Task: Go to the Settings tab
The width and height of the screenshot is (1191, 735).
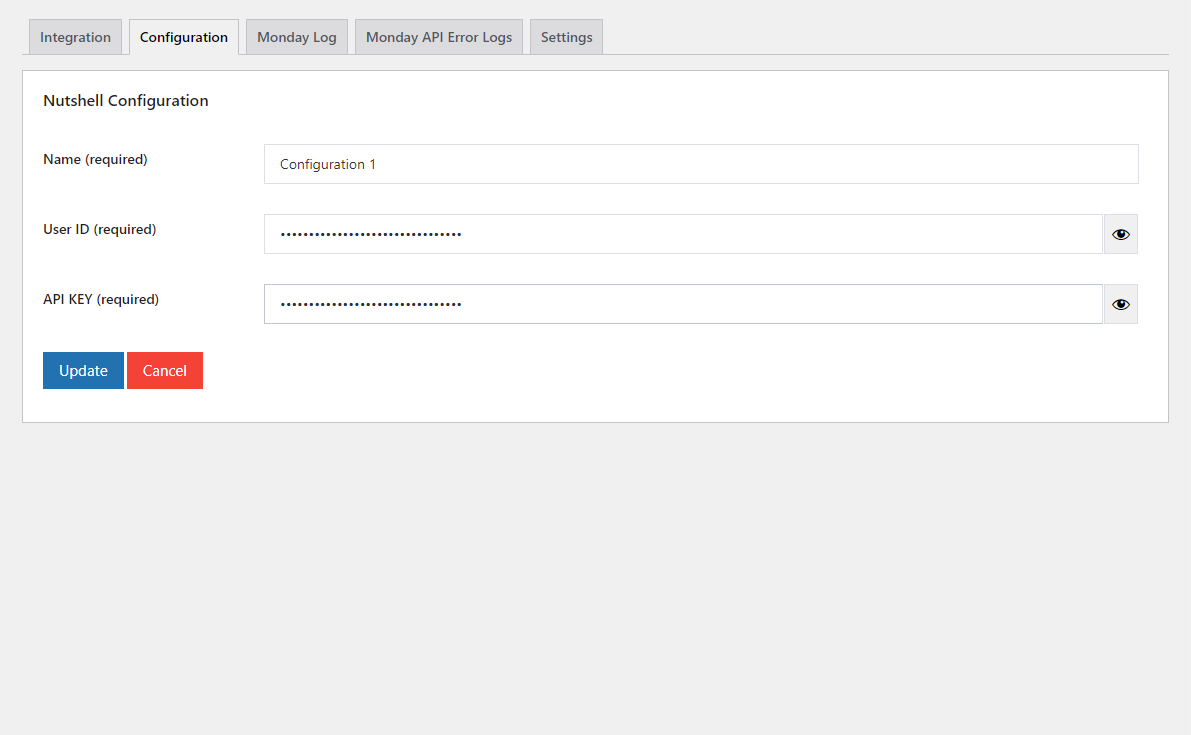Action: tap(566, 37)
